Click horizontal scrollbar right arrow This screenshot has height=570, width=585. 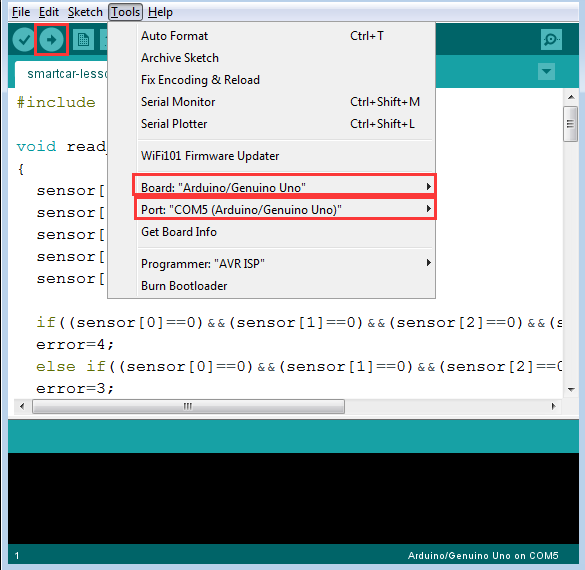tap(554, 406)
